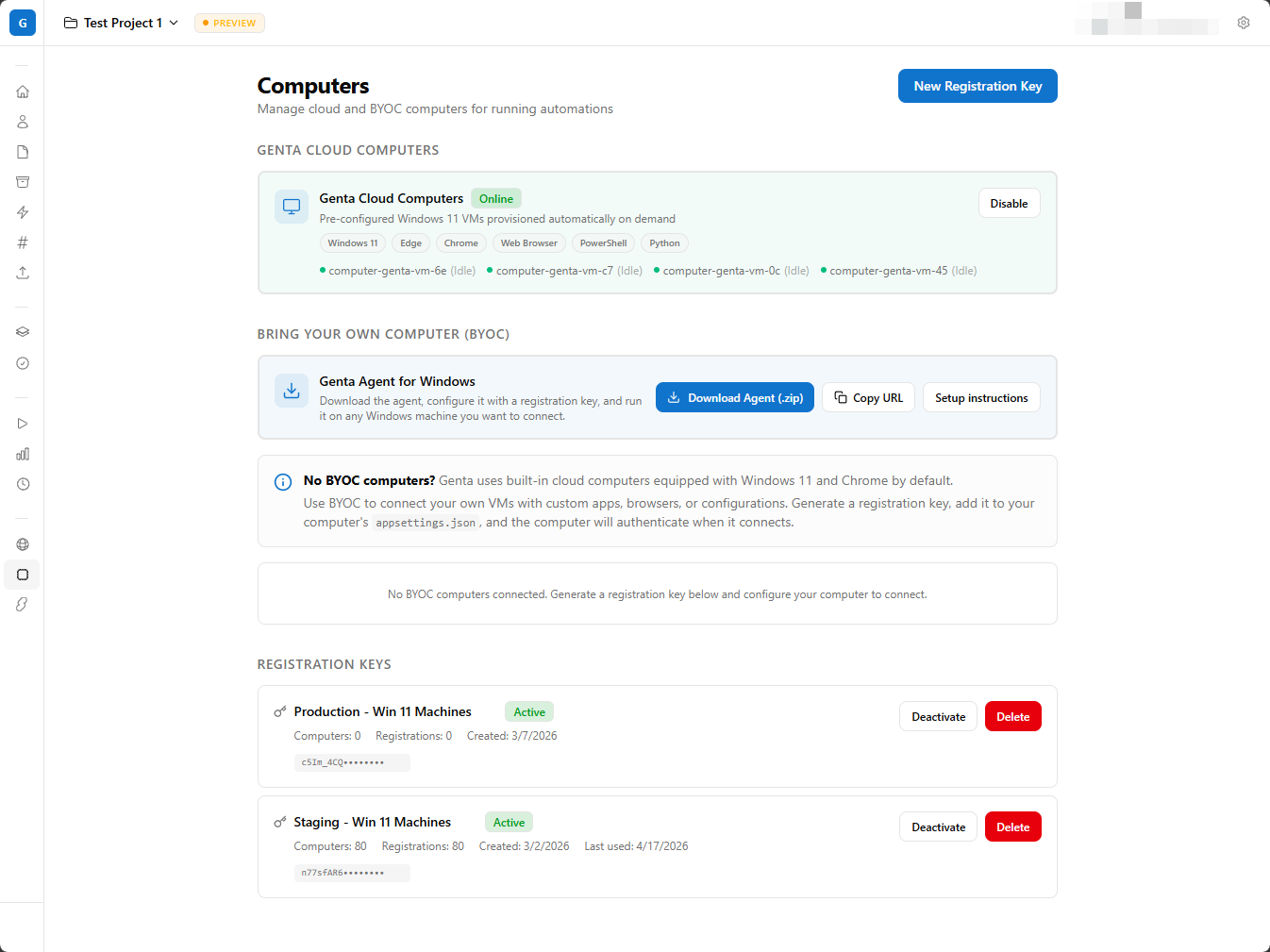1270x952 pixels.
Task: Click the lightning bolt icon in sidebar
Action: tap(23, 212)
